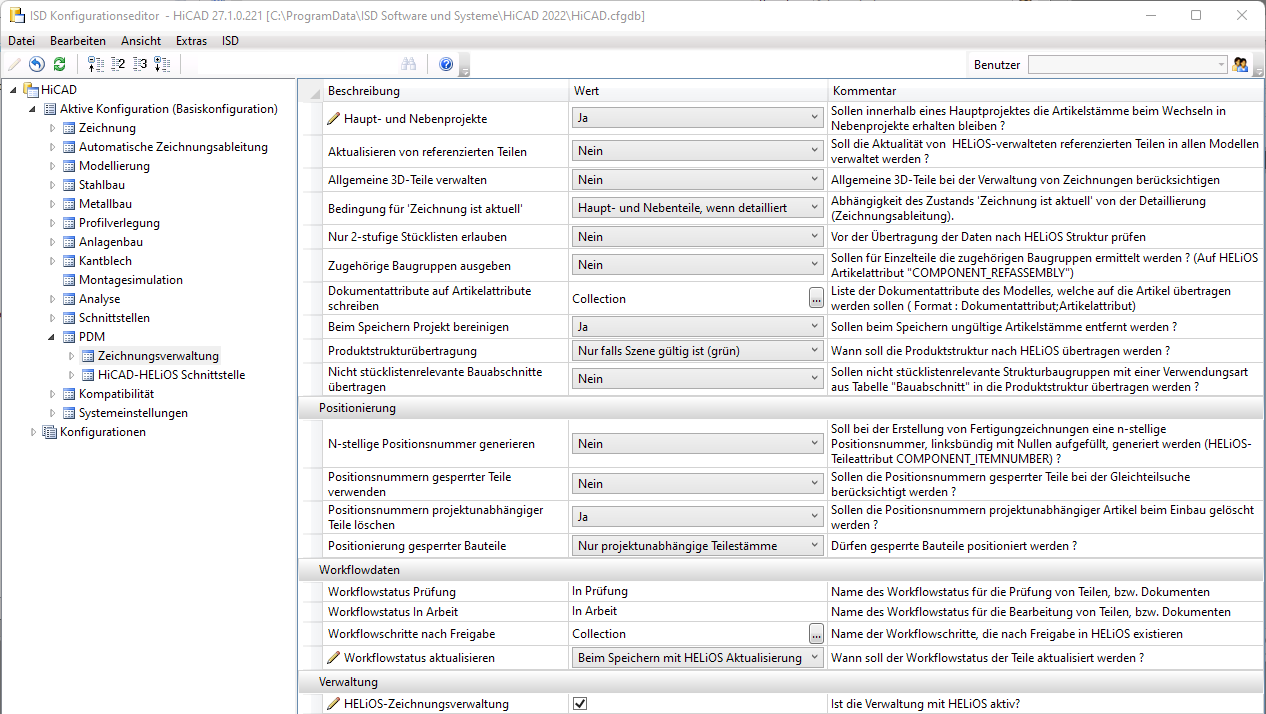Click the Konfigurationen node icon
This screenshot has width=1266, height=714.
[x=50, y=432]
